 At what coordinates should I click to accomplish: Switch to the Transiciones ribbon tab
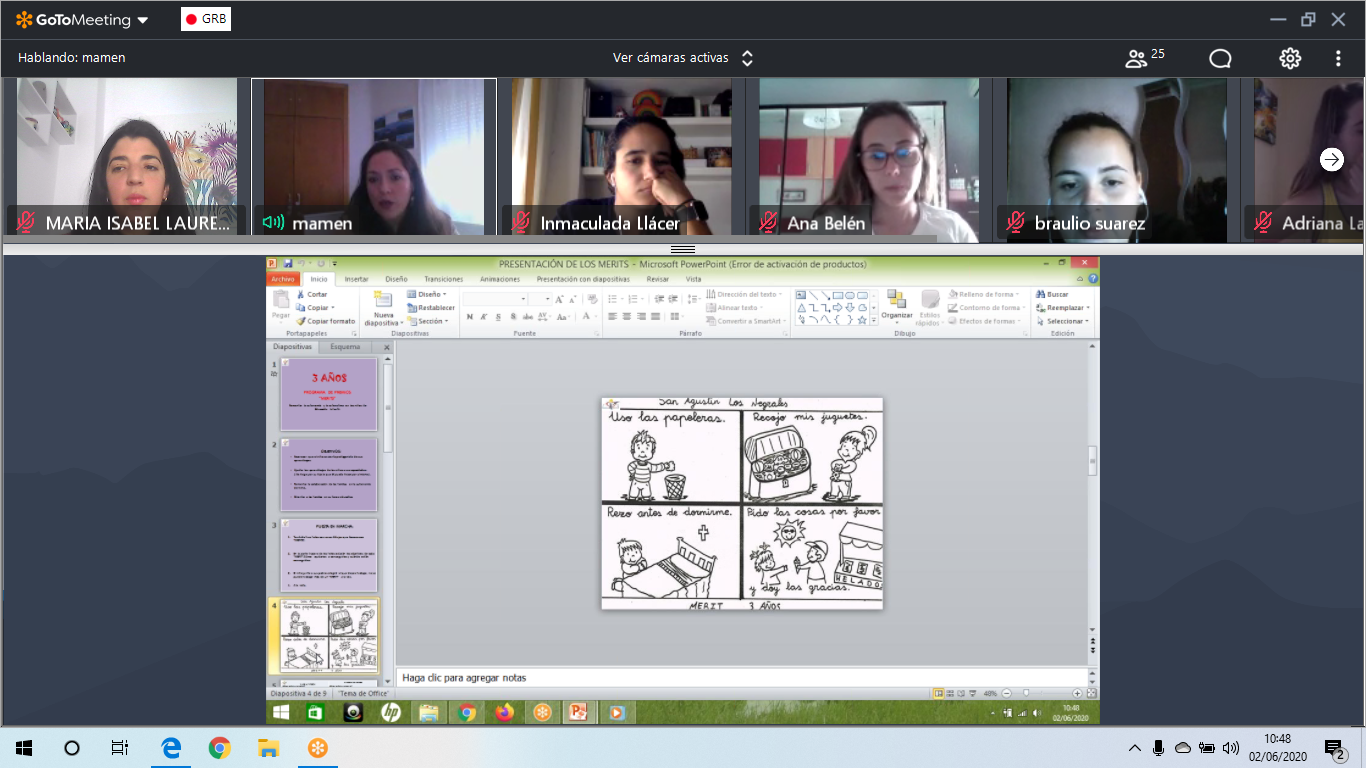443,279
